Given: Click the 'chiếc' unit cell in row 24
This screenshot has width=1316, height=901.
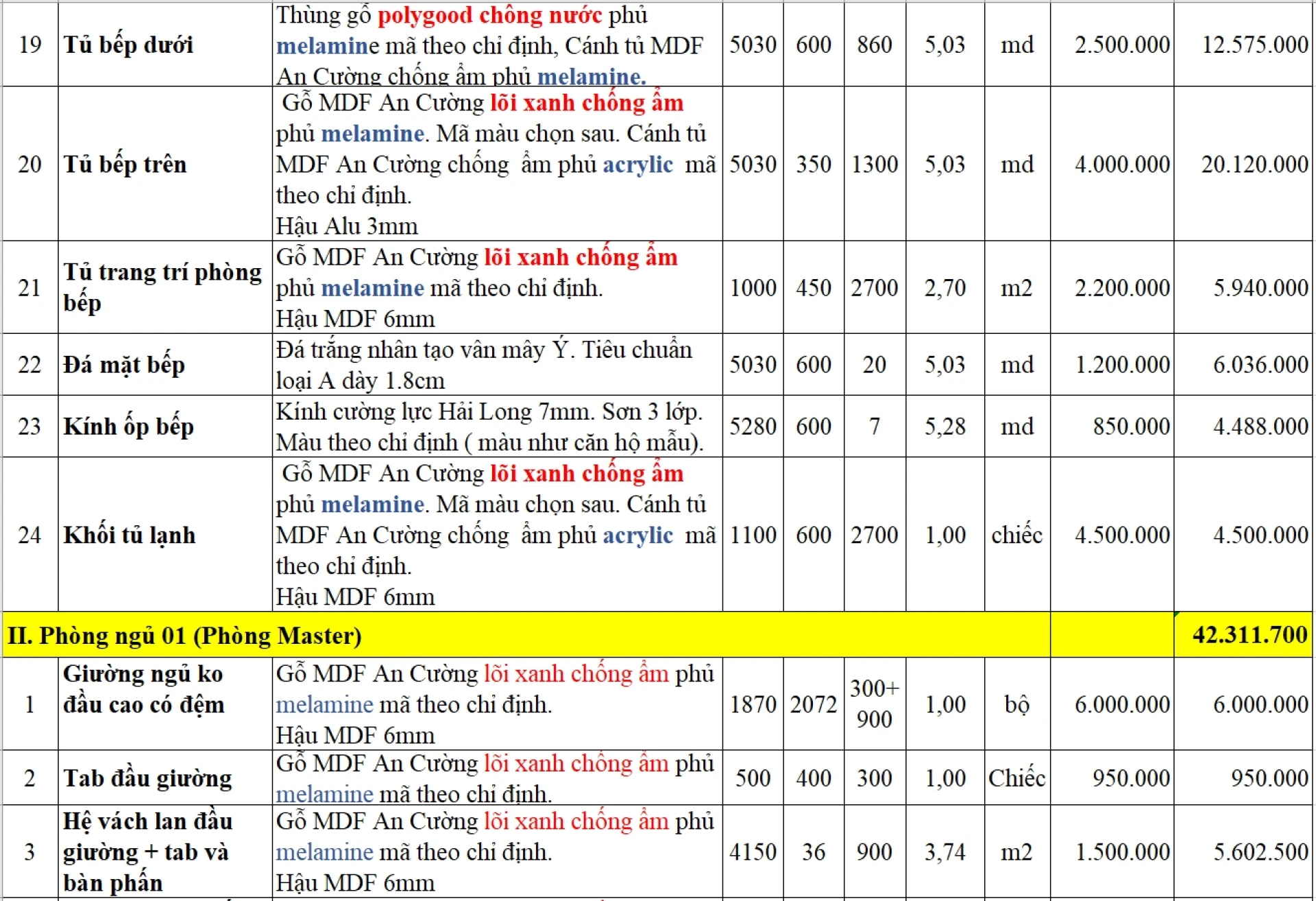Looking at the screenshot, I should (x=1017, y=535).
